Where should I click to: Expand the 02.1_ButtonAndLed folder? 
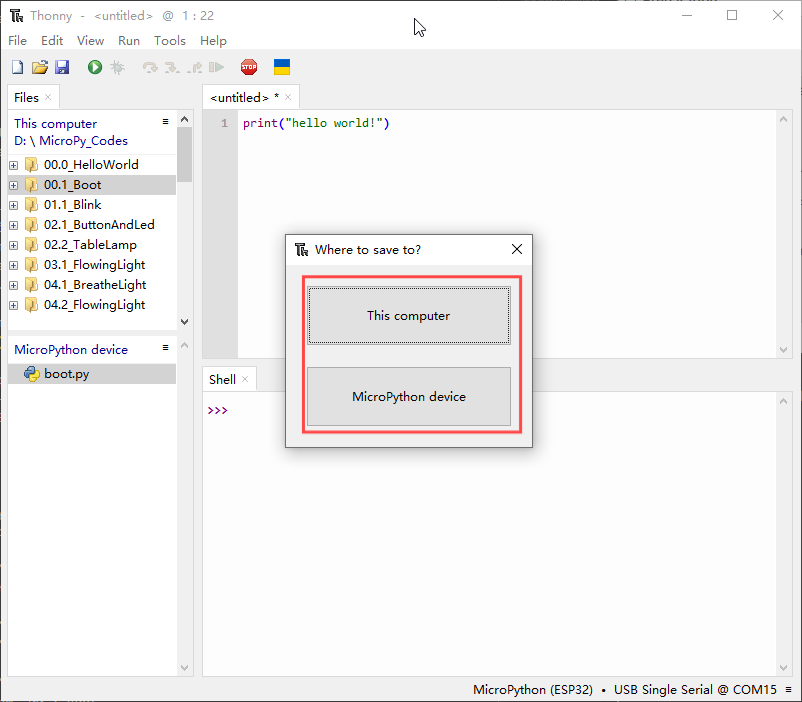tap(14, 225)
